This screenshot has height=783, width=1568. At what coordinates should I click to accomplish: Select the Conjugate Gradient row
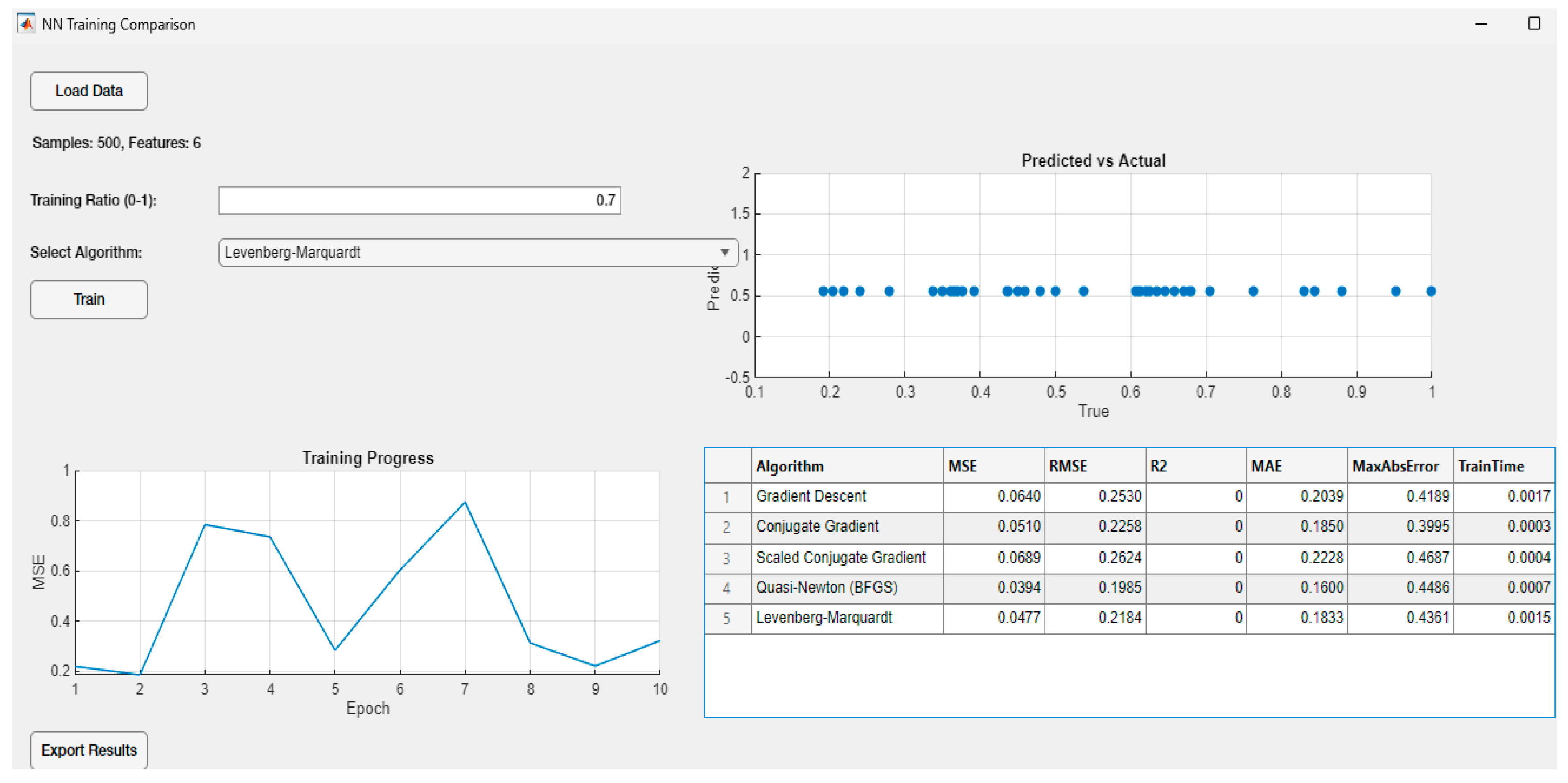click(846, 526)
